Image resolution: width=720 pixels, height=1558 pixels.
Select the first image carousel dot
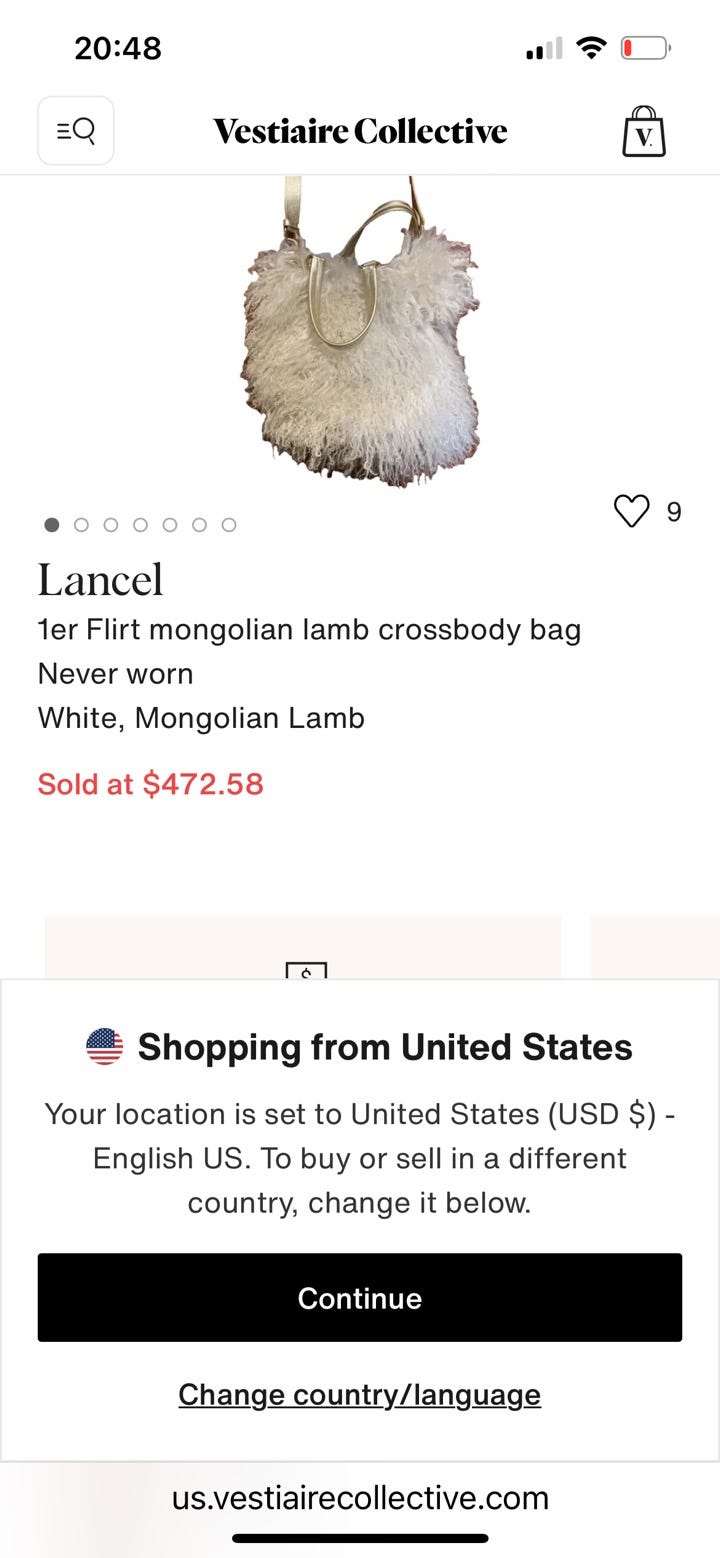(52, 525)
